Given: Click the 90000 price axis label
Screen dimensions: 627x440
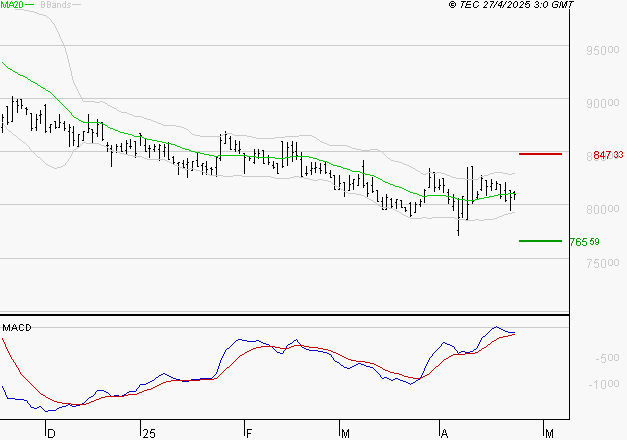Looking at the screenshot, I should point(603,103).
